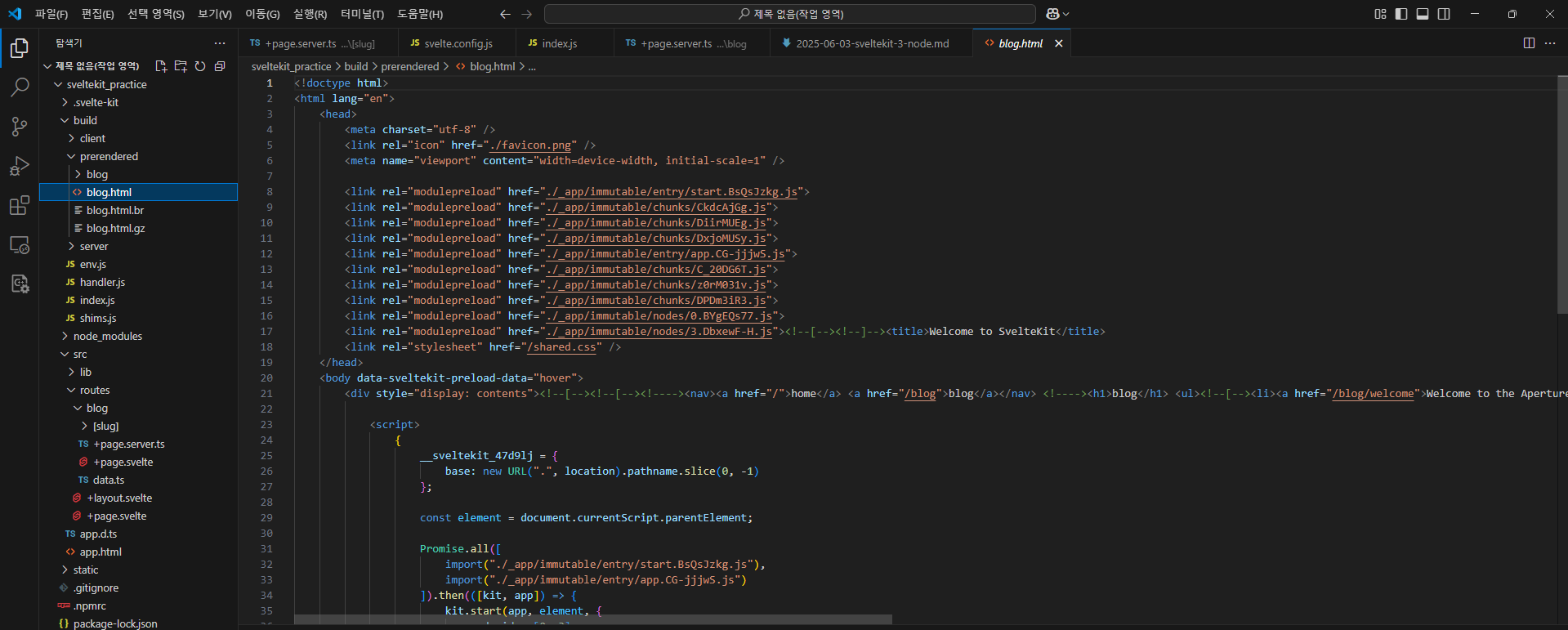Open the Extensions view
Screen dimensions: 1568x630
click(x=20, y=205)
